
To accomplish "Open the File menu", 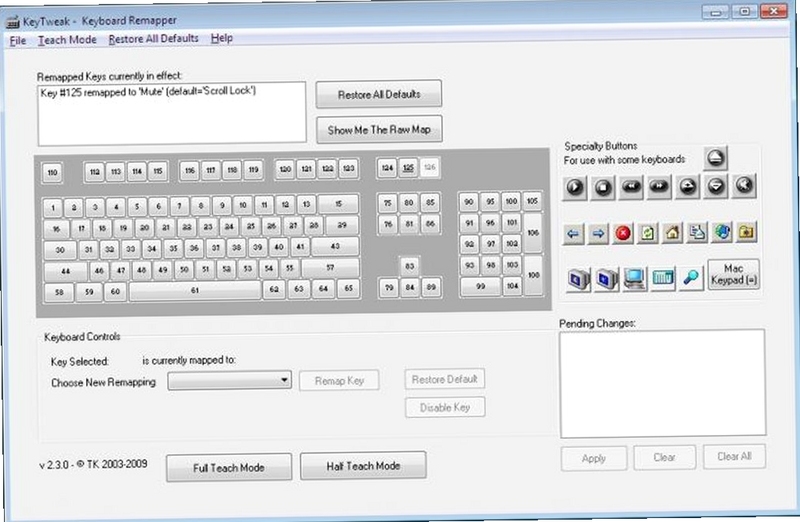I will coord(18,41).
